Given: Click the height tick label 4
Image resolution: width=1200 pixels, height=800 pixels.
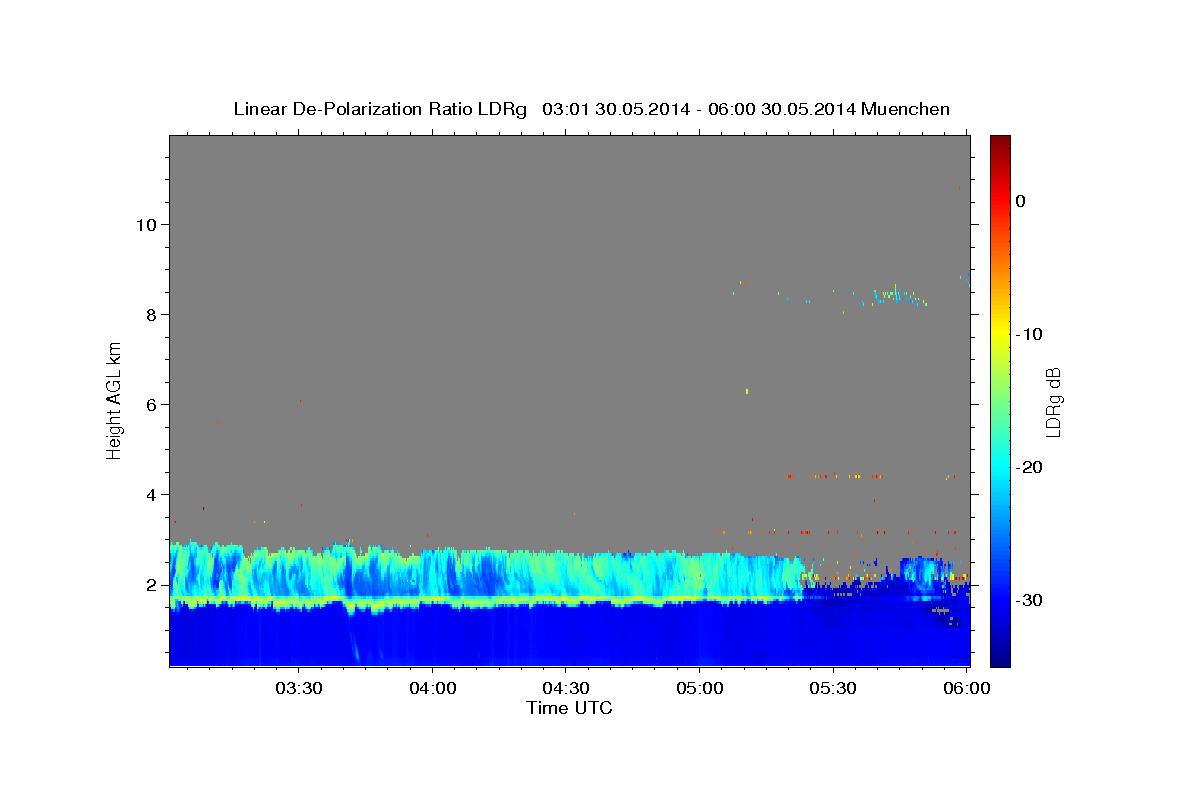Looking at the screenshot, I should click(152, 494).
